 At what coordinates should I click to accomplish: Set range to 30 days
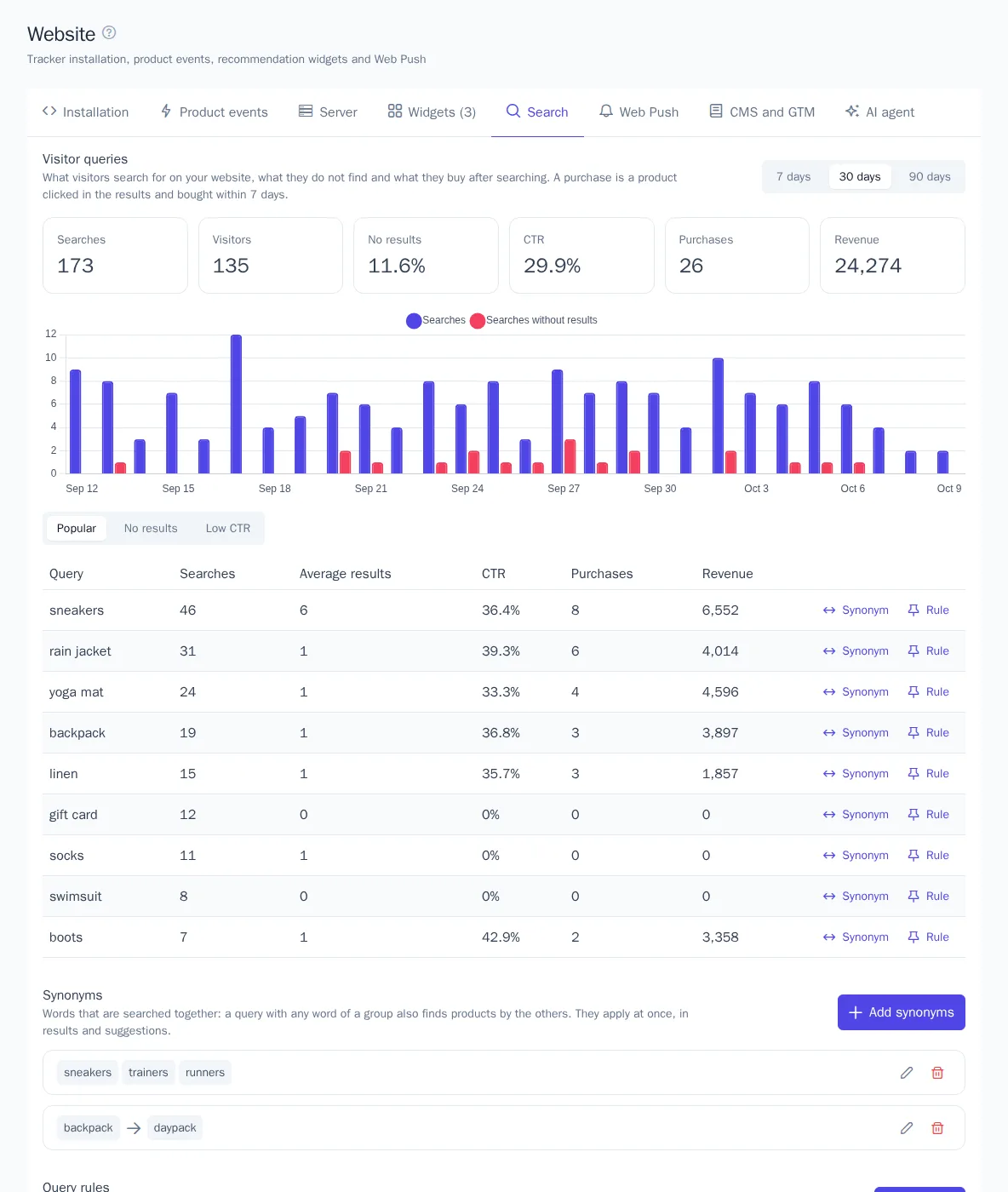click(x=860, y=176)
